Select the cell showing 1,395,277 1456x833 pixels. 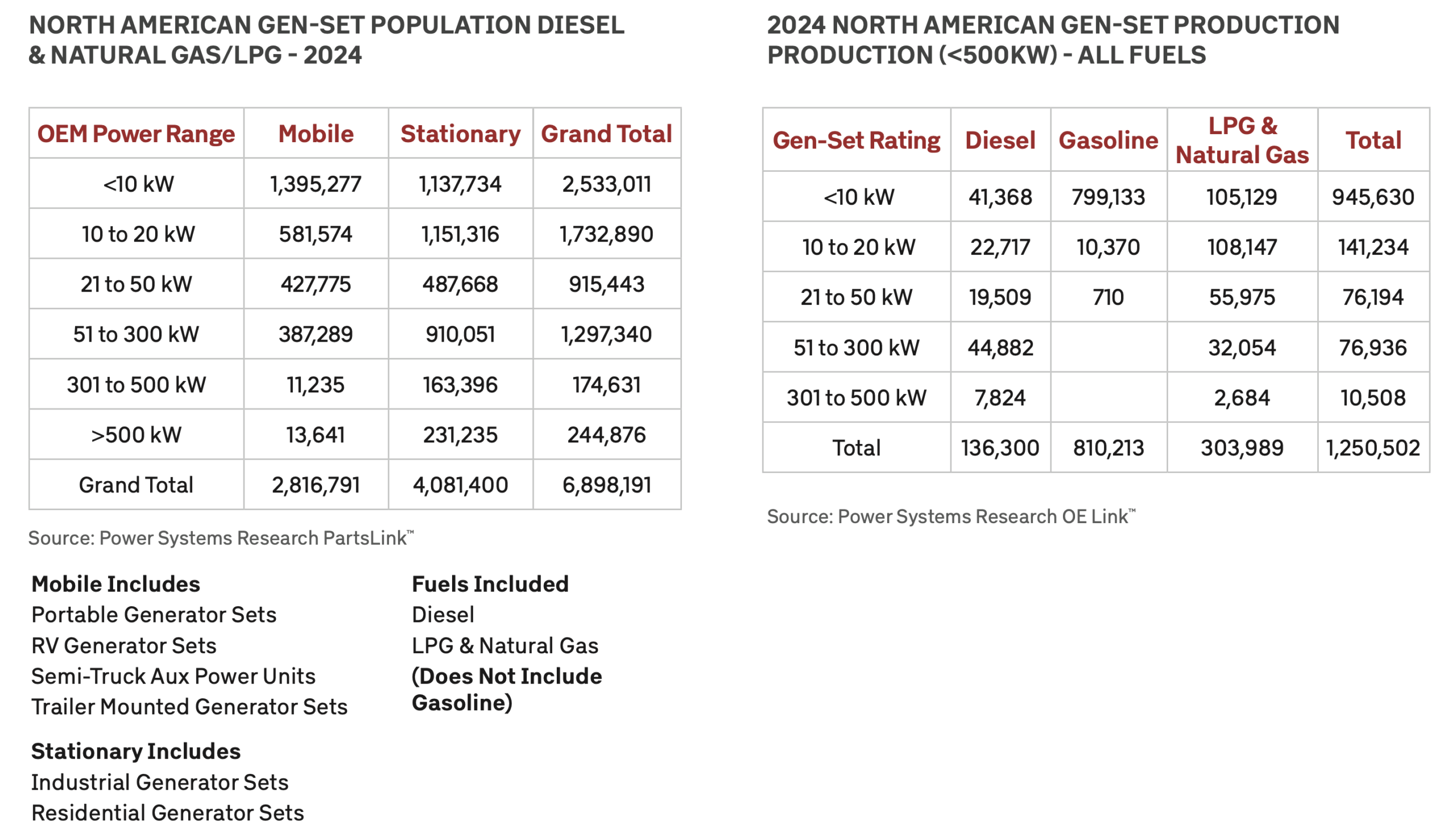pos(316,184)
